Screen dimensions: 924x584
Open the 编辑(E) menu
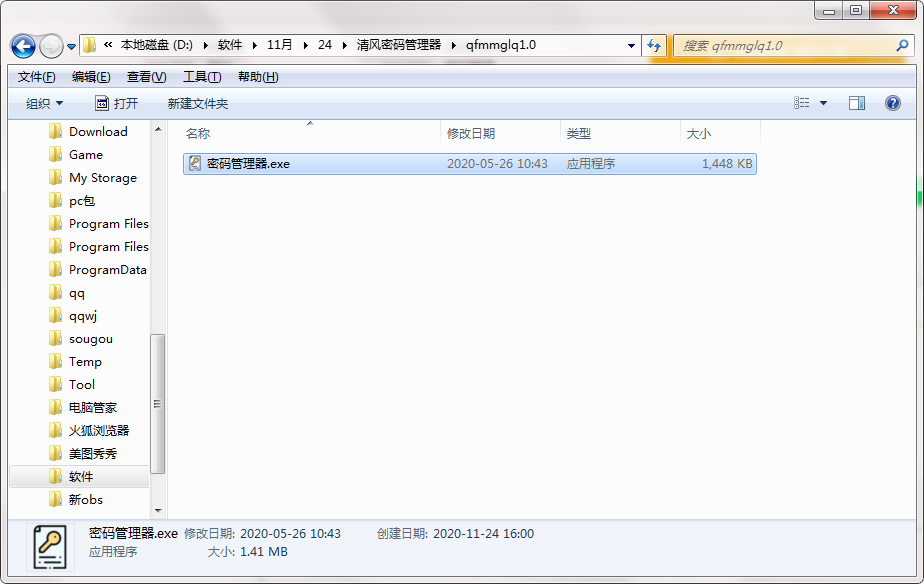click(x=91, y=77)
